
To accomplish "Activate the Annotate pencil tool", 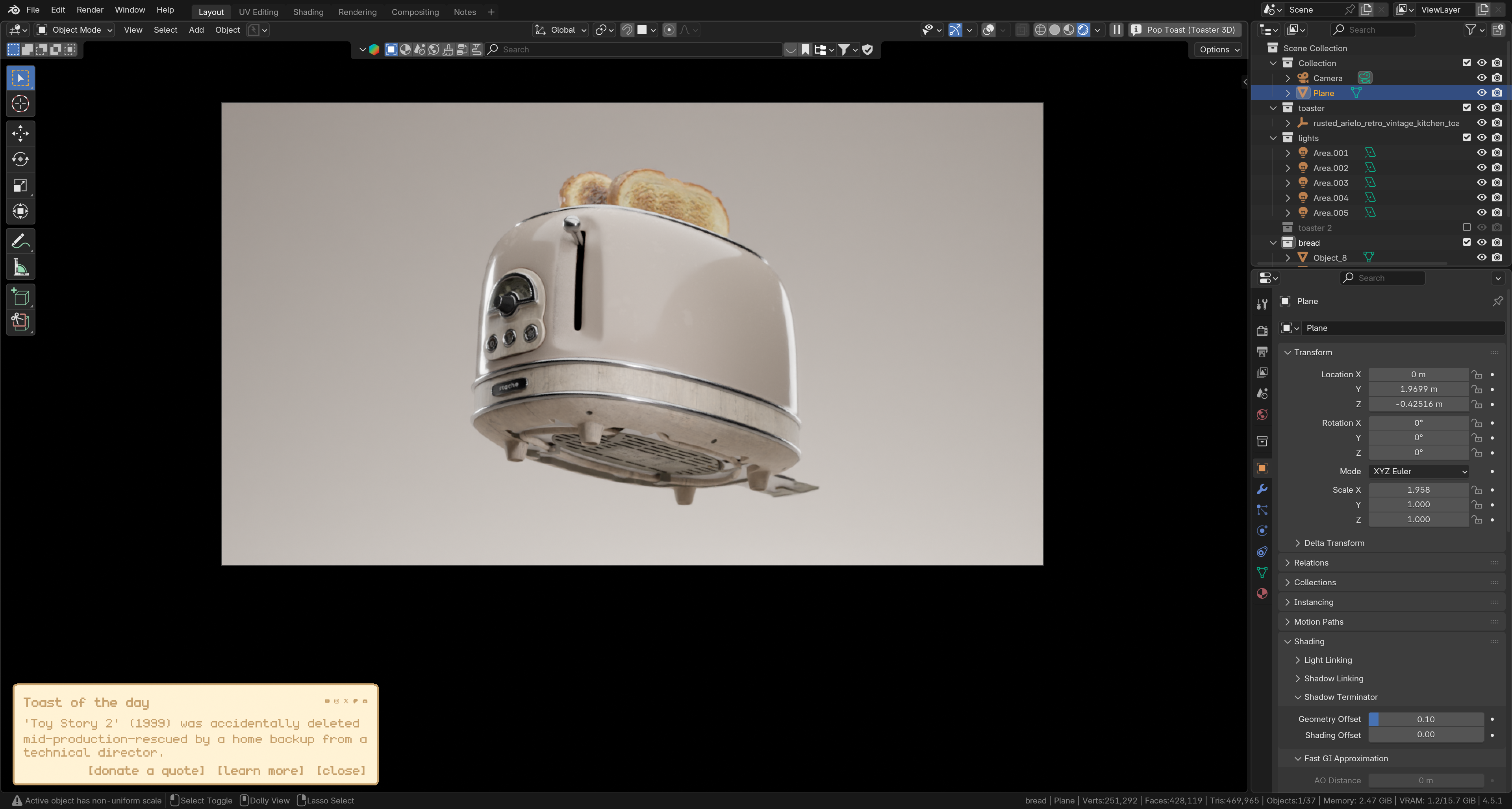I will pos(20,241).
